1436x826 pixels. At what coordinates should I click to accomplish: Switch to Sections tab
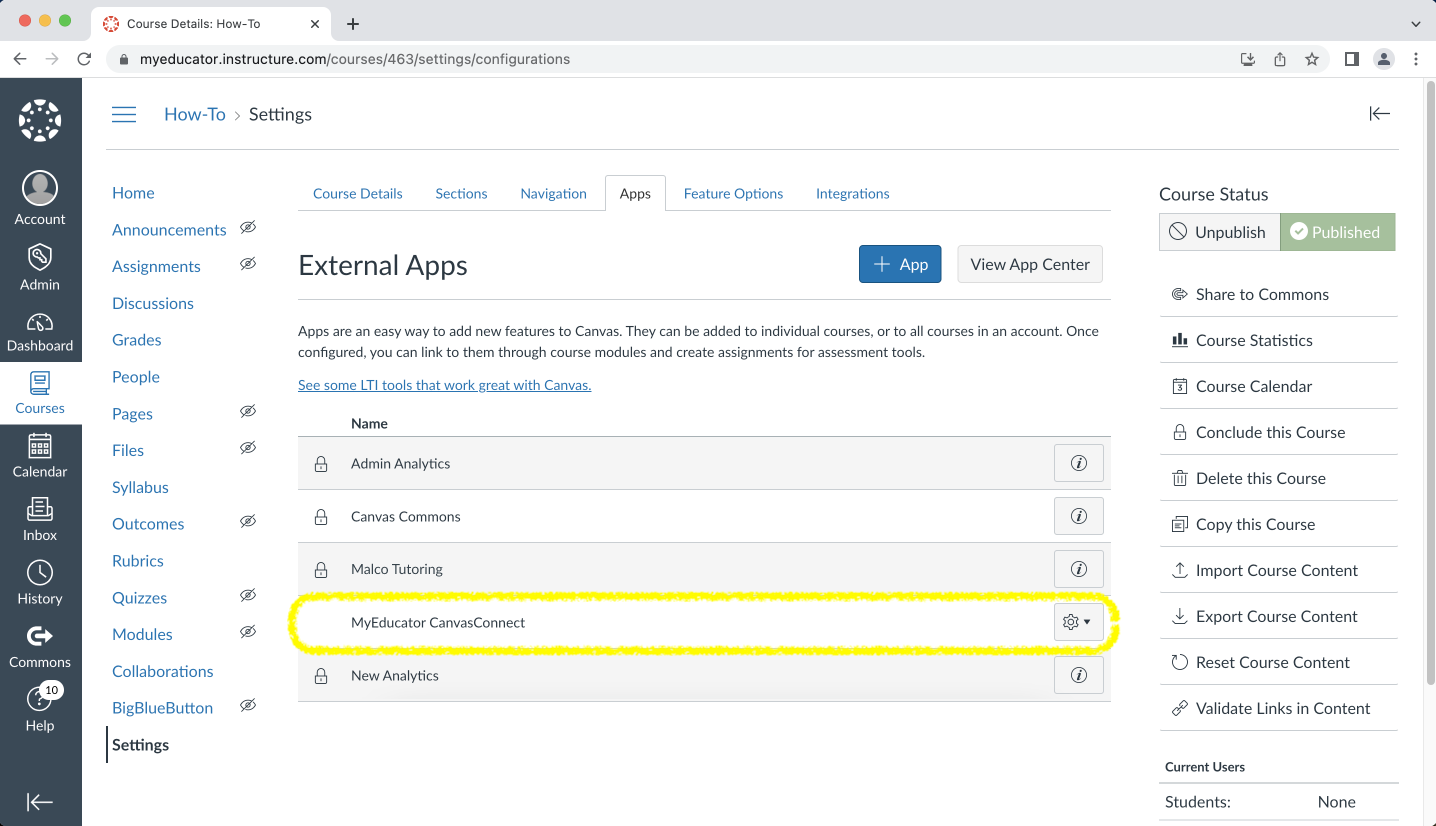(461, 193)
